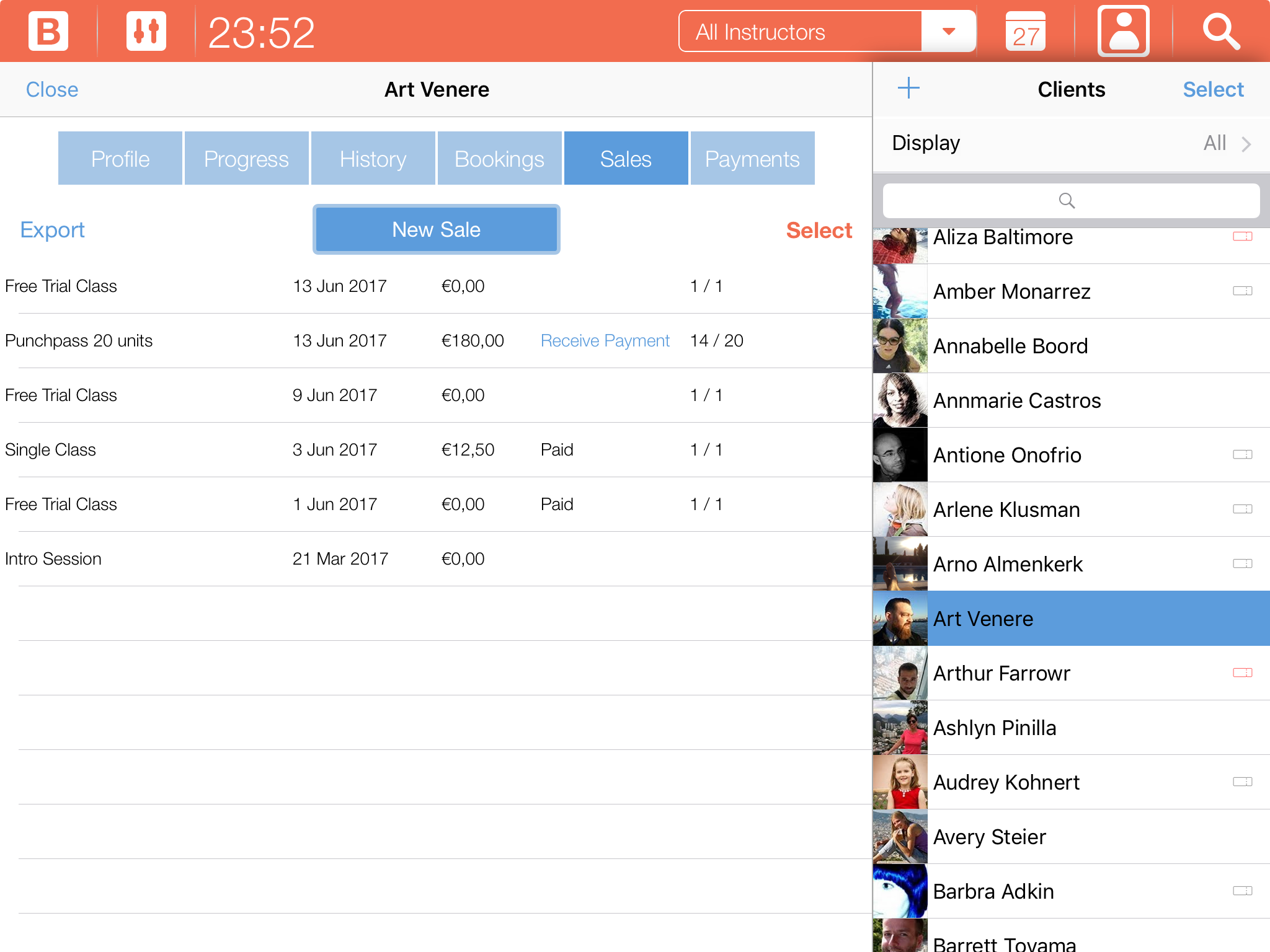Tap the red Select in the sales list
The image size is (1270, 952).
coord(819,230)
